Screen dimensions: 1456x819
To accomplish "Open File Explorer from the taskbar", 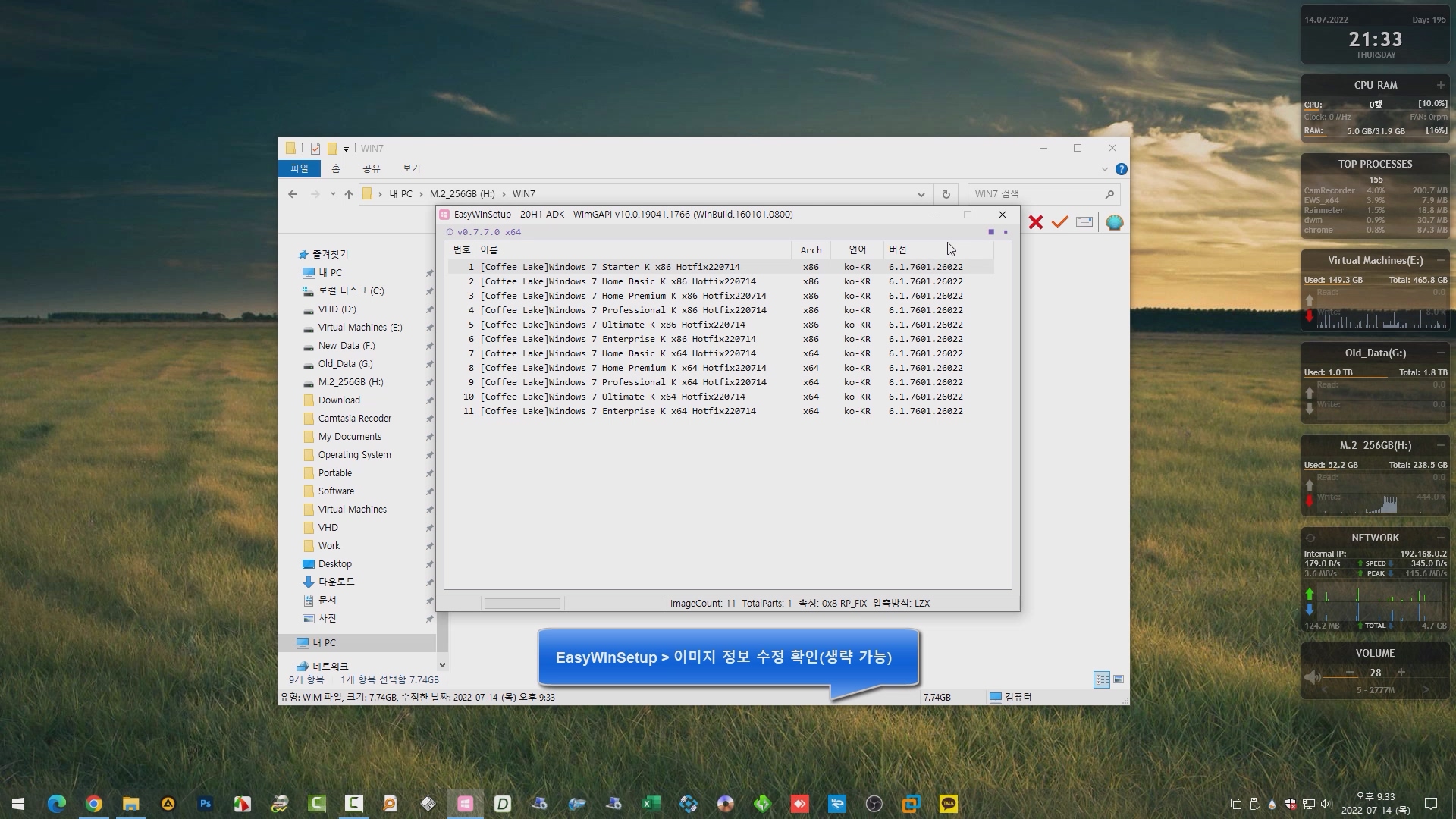I will (x=131, y=804).
